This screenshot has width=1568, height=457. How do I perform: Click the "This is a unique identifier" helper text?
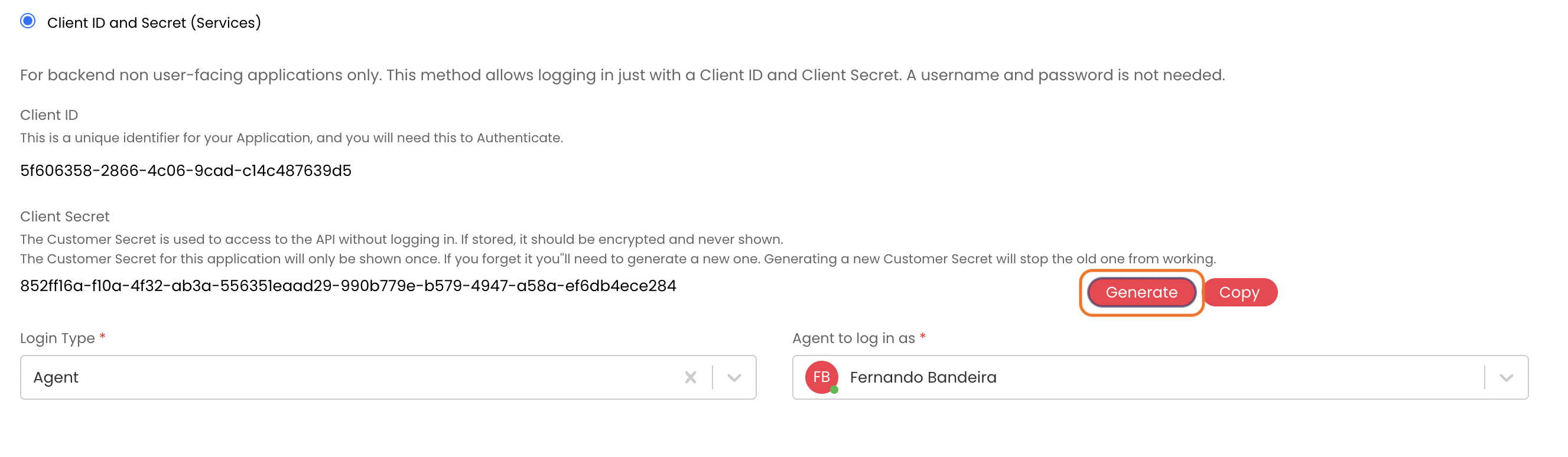point(291,138)
